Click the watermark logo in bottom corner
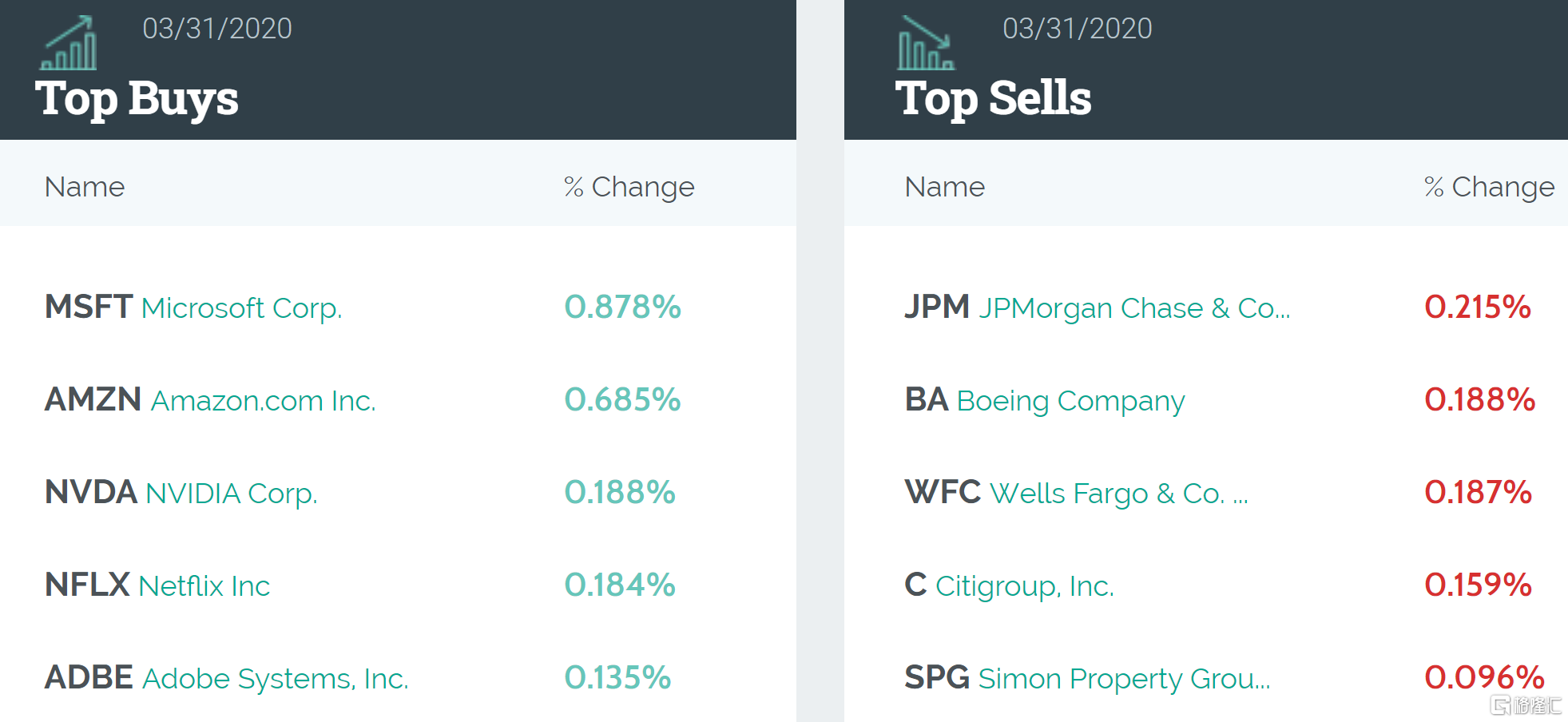The image size is (1568, 722). tap(1525, 704)
